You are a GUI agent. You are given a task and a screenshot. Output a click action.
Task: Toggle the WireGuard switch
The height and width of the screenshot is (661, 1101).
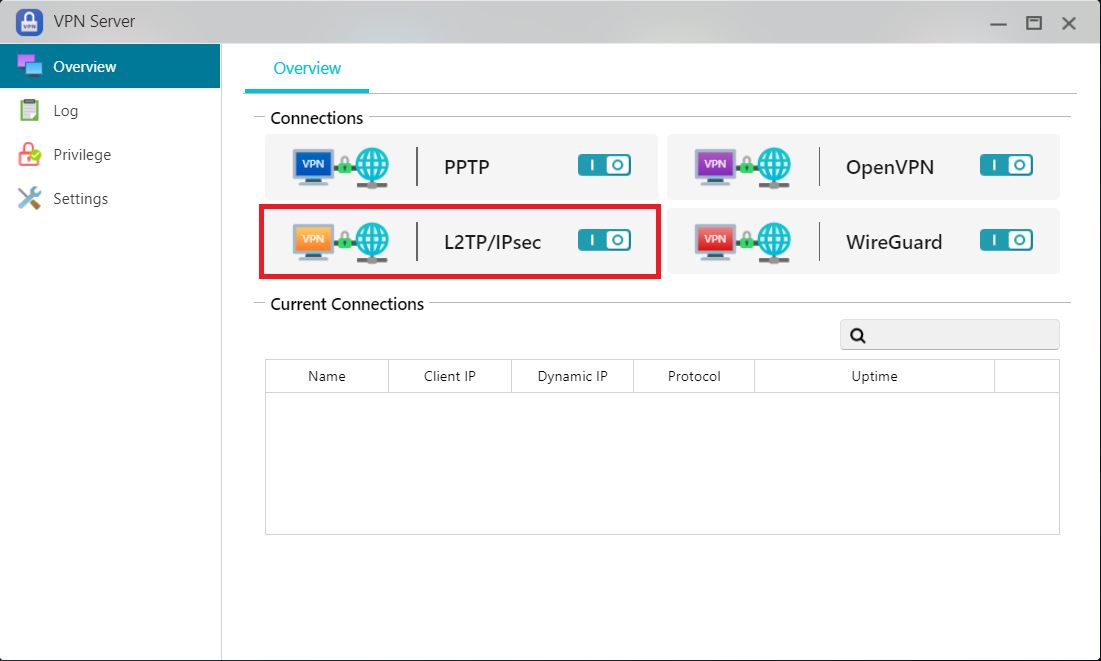click(1006, 240)
